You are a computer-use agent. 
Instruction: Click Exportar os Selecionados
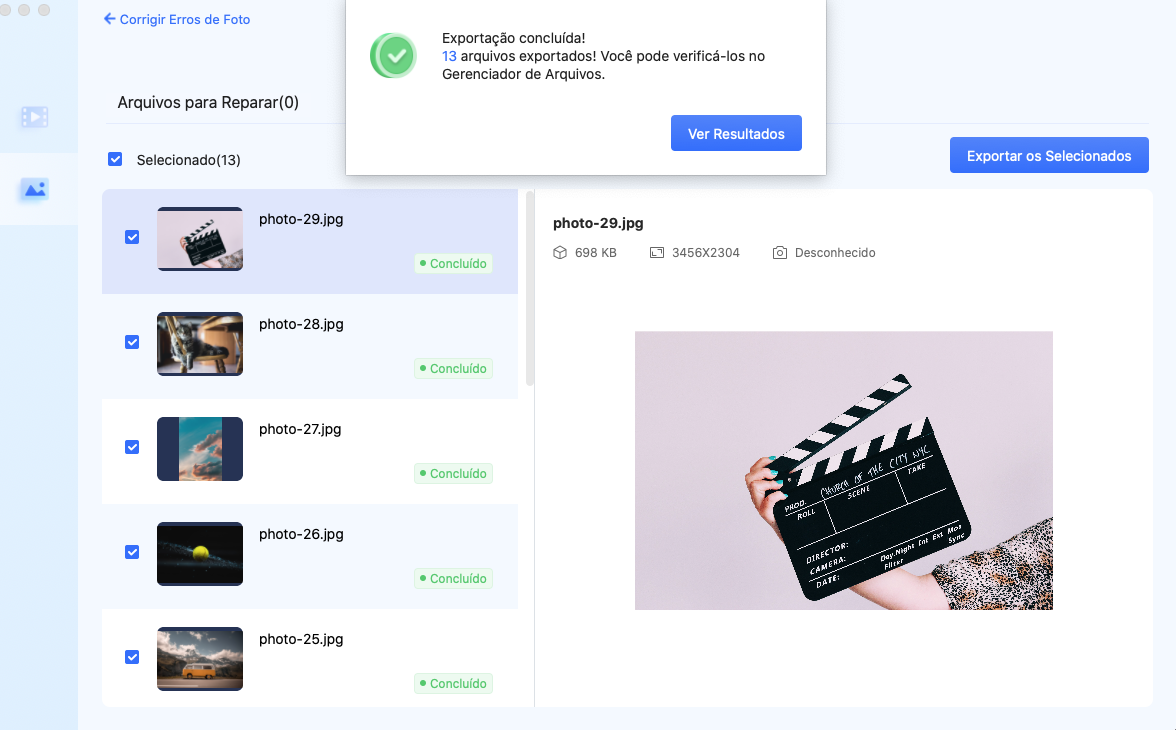pyautogui.click(x=1048, y=154)
